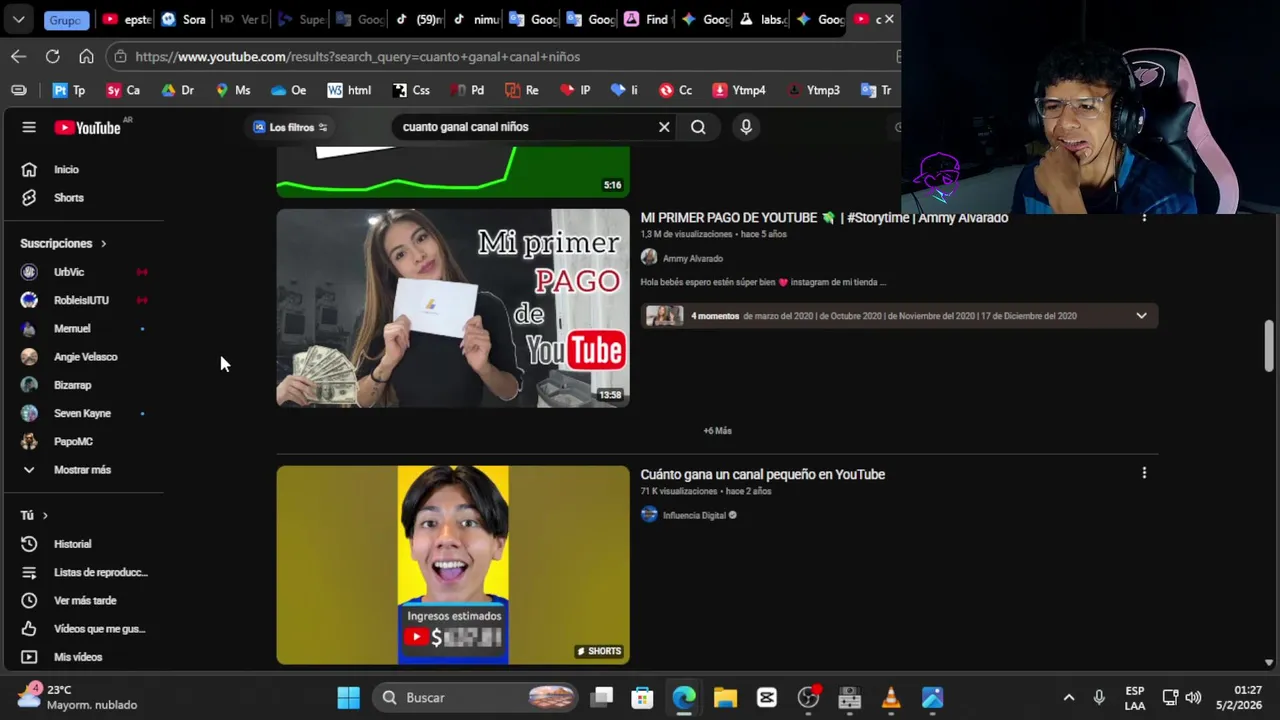Visit Ammy Alvarado channel name

pyautogui.click(x=692, y=258)
